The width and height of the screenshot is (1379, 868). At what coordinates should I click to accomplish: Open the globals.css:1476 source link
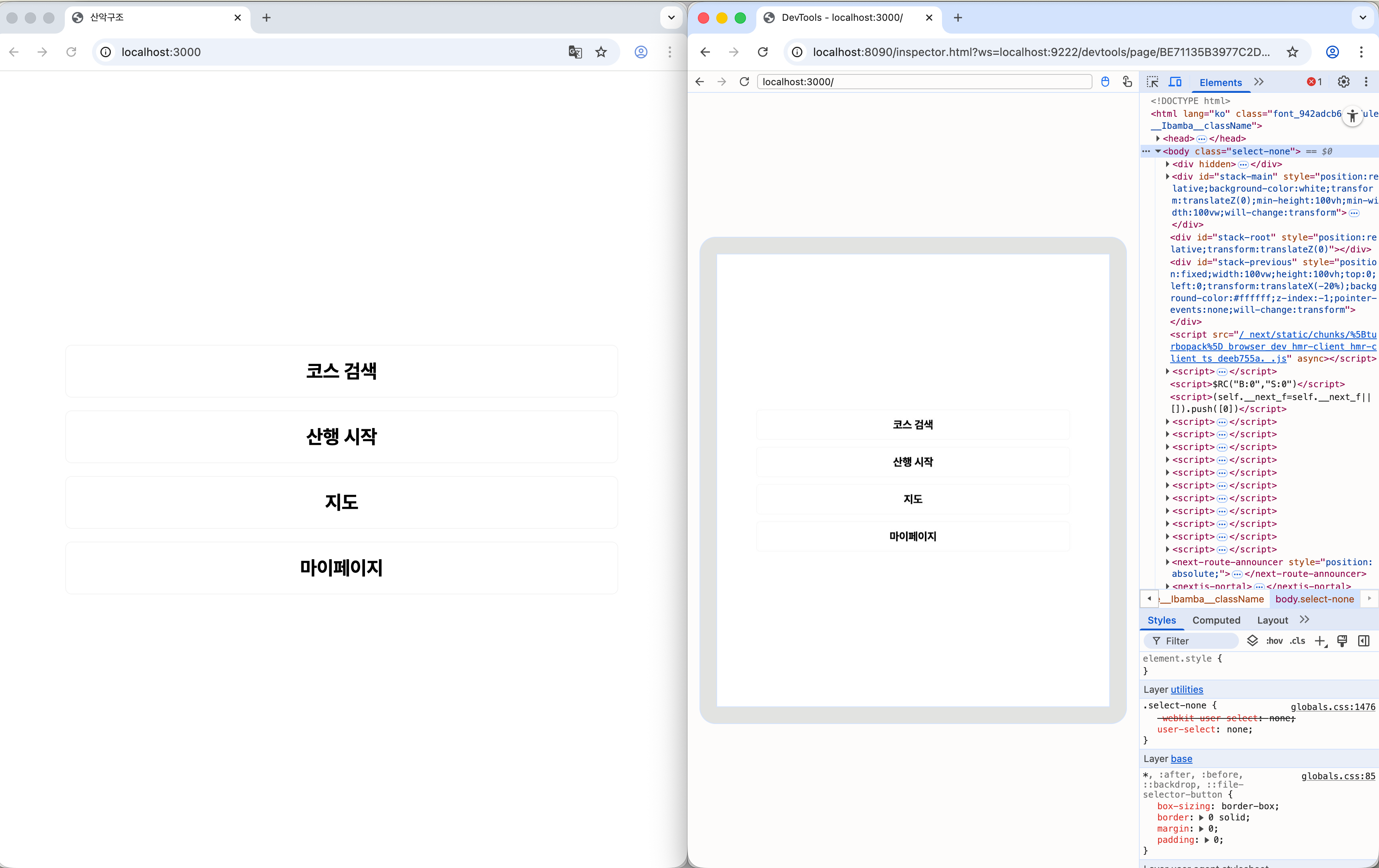coord(1332,706)
